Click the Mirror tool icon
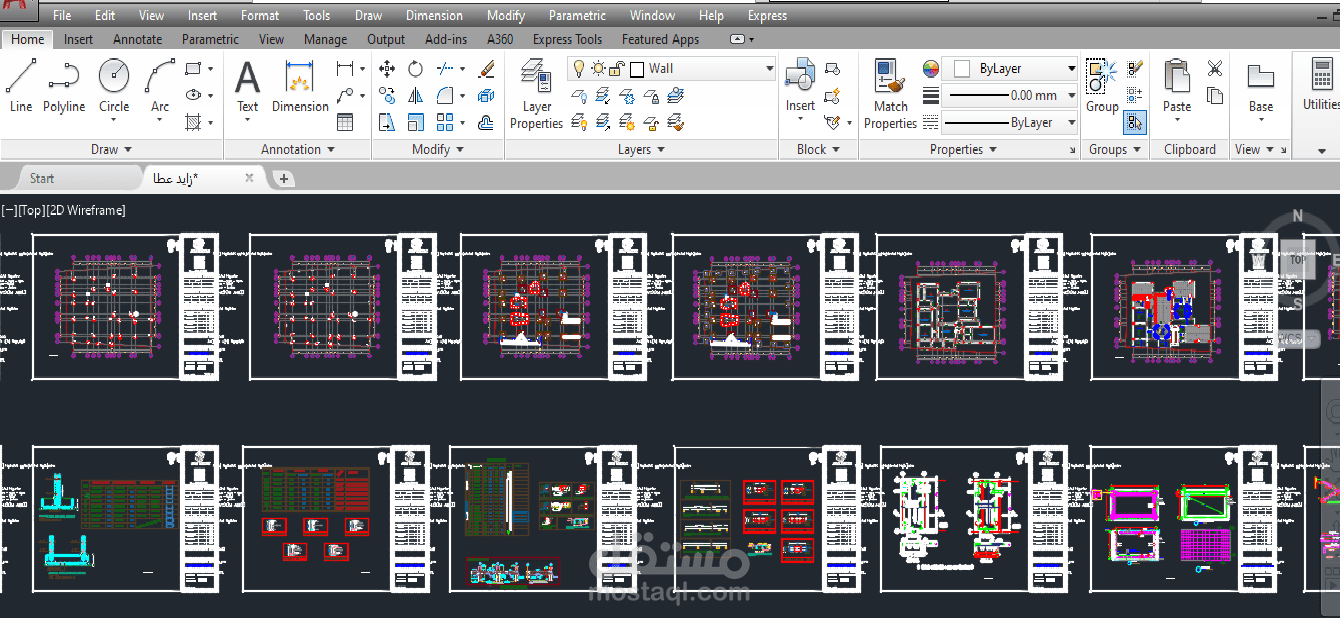 [416, 95]
